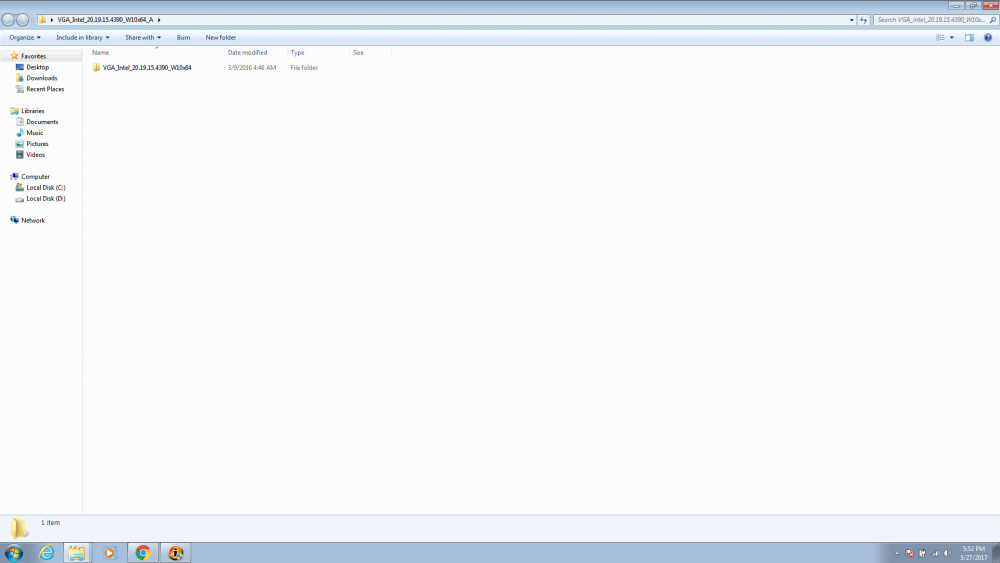Screen dimensions: 1000x563
Task: Click the folder icon in address bar
Action: (x=43, y=20)
